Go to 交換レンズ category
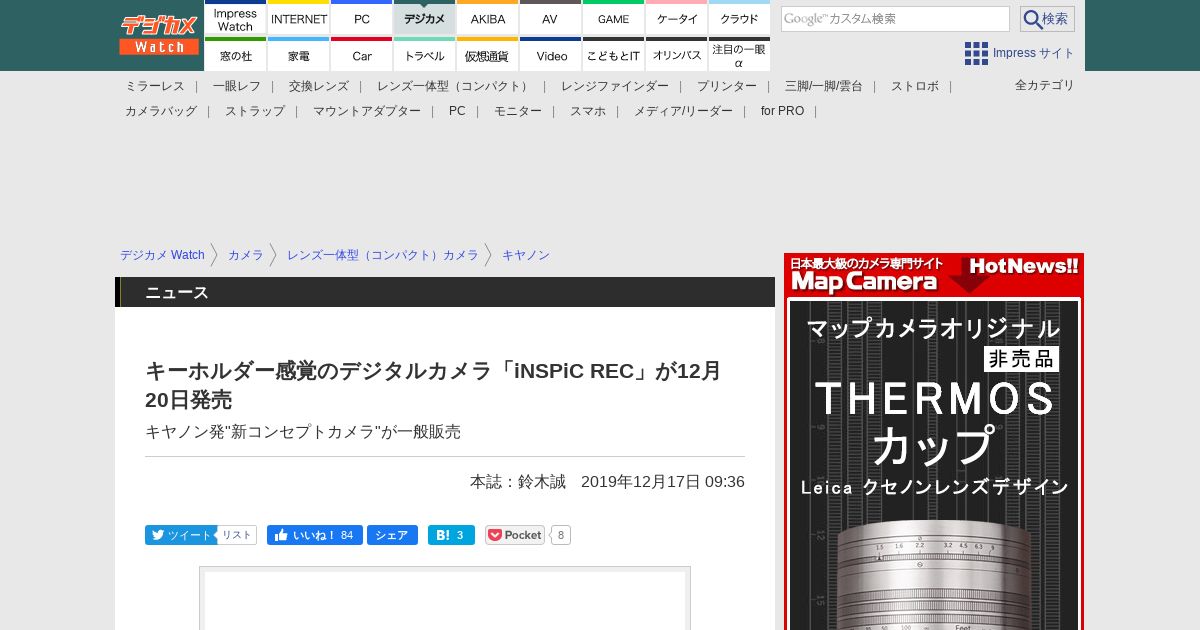 (x=319, y=86)
